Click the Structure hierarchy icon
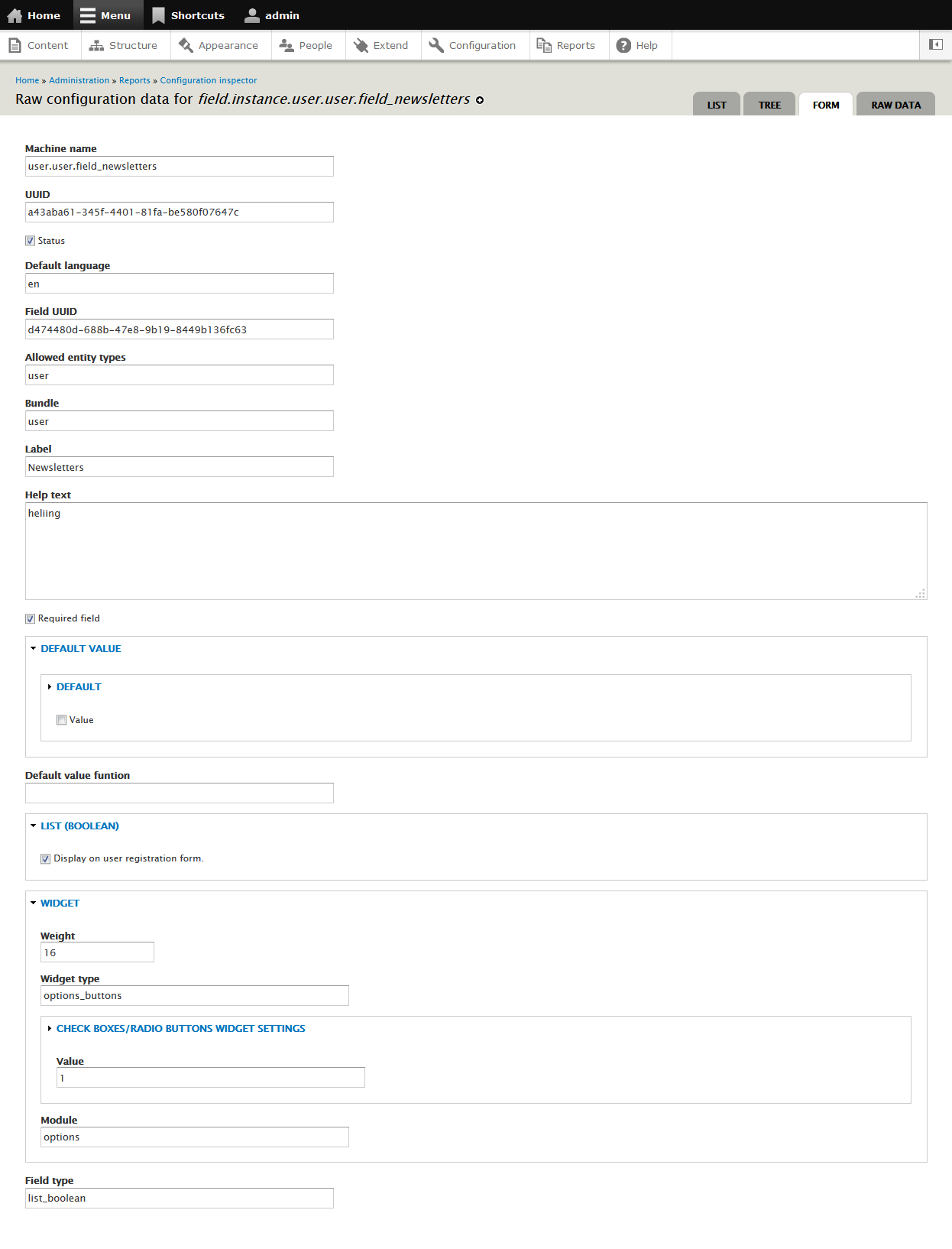 [96, 46]
